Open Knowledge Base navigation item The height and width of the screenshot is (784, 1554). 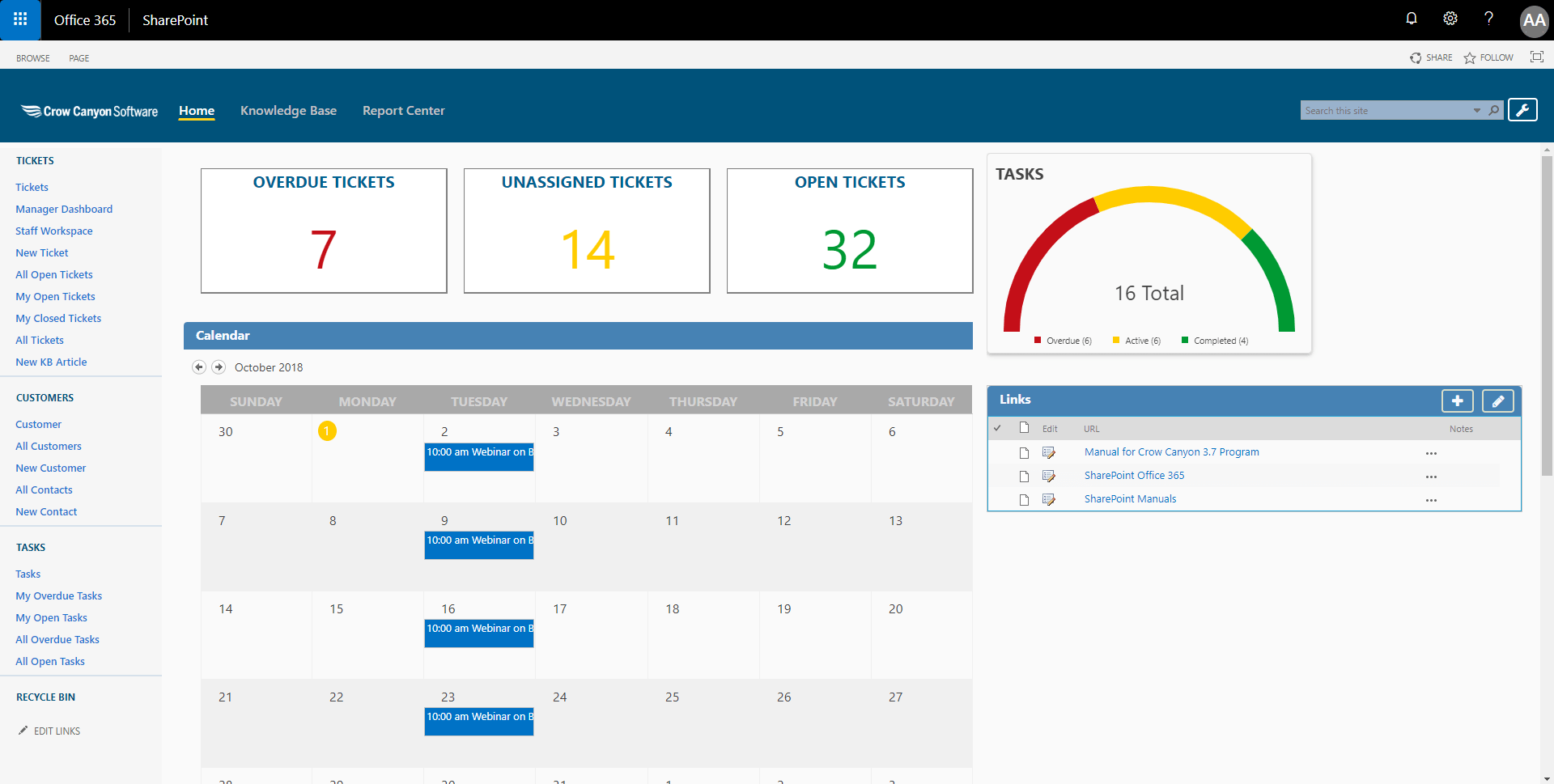click(288, 111)
